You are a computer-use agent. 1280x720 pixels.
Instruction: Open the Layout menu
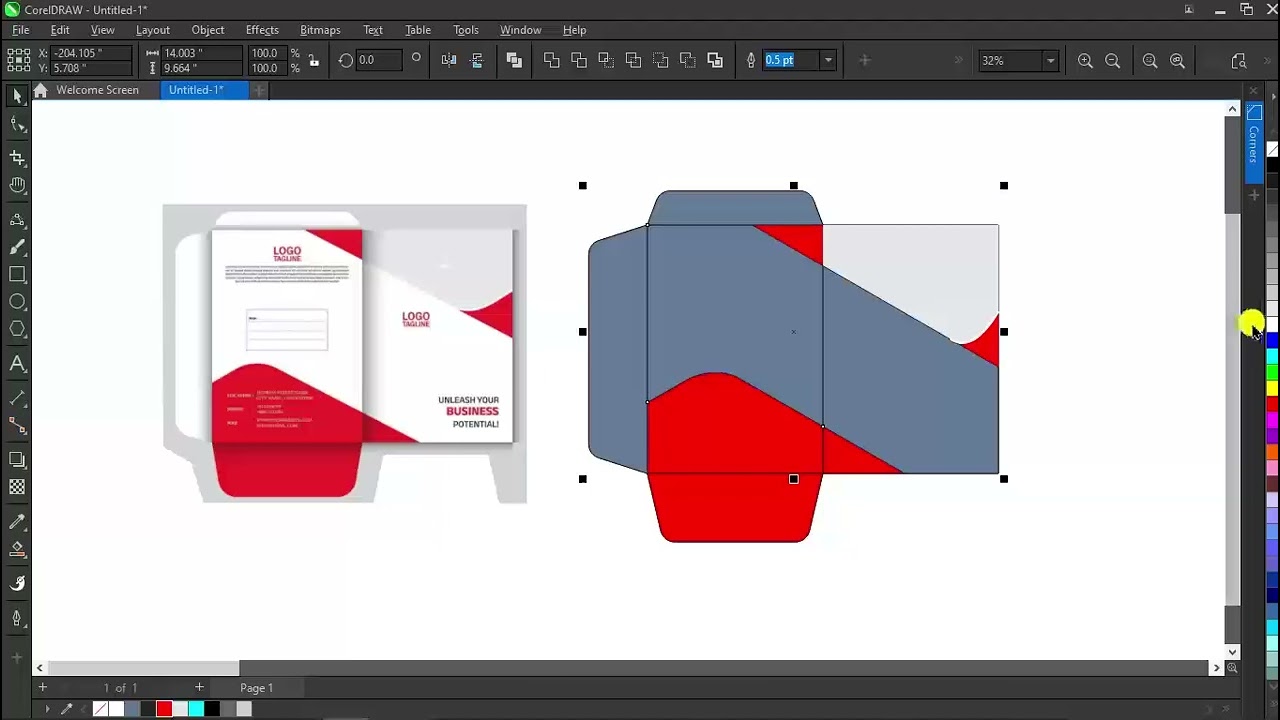click(153, 30)
